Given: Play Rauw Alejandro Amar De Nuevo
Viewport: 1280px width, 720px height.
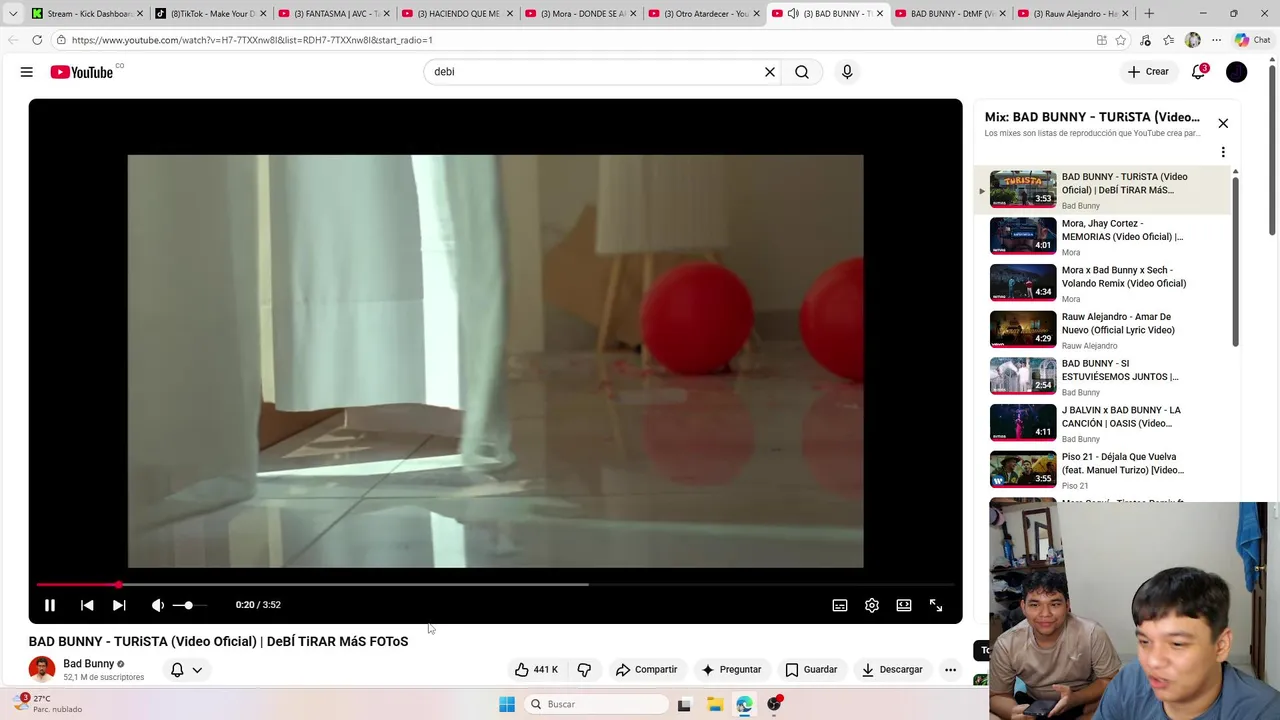Looking at the screenshot, I should (x=1103, y=330).
